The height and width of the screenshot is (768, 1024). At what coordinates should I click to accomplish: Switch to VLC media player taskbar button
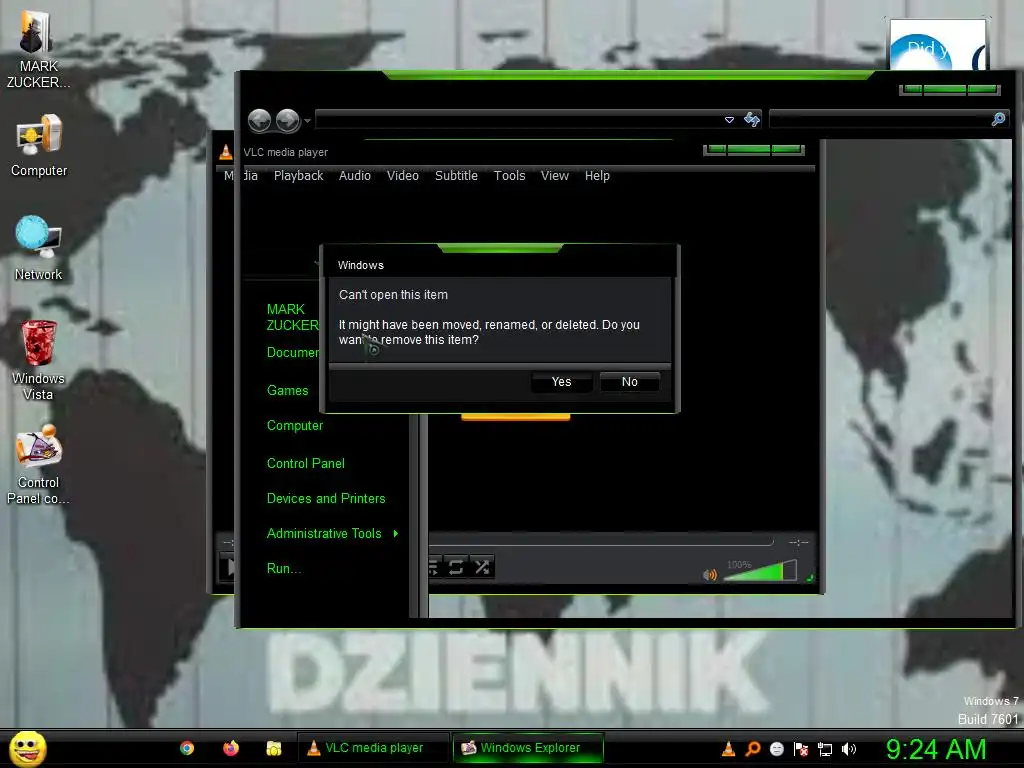(x=374, y=748)
